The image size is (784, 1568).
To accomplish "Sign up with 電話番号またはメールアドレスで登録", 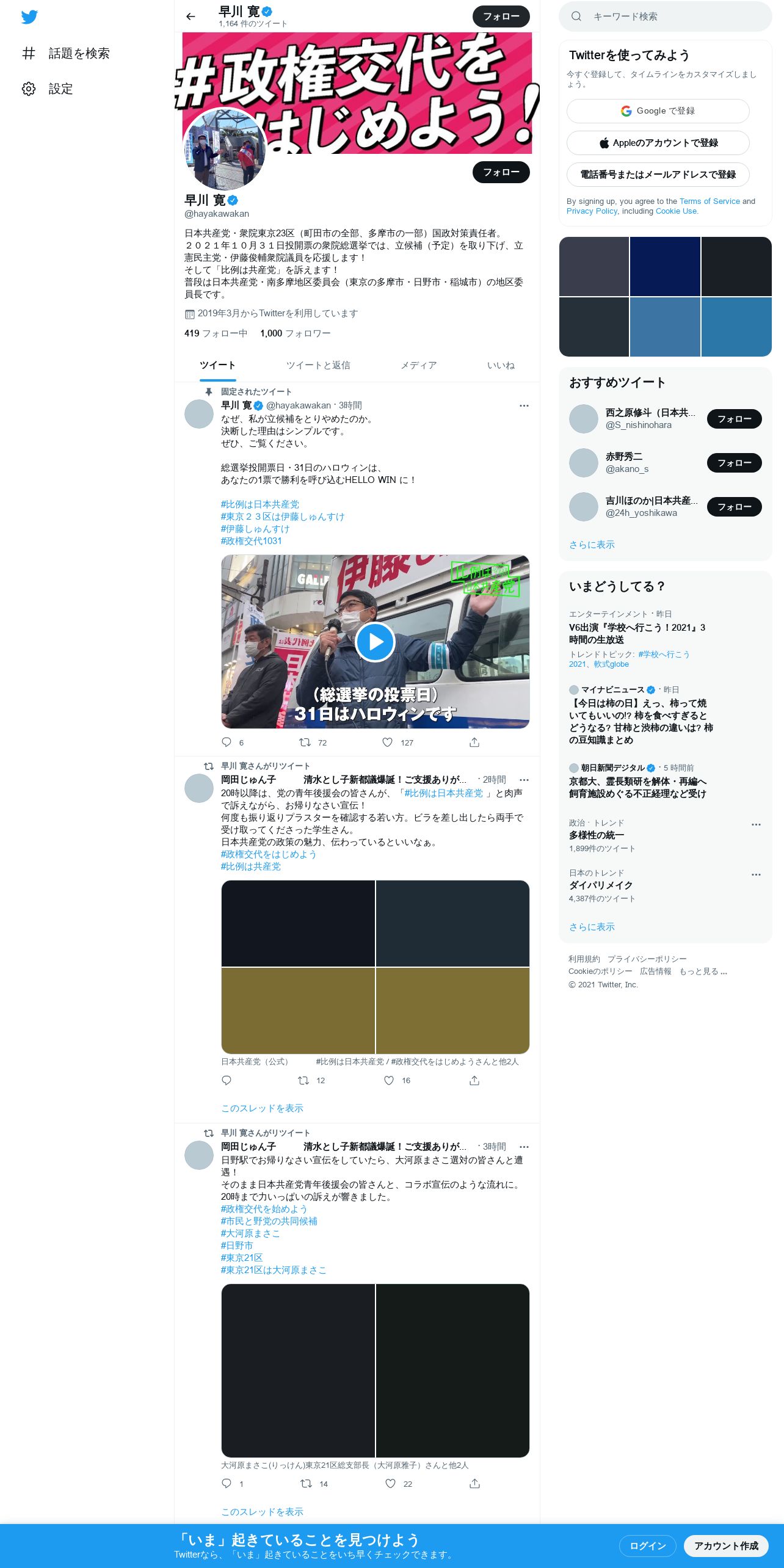I will click(x=658, y=175).
